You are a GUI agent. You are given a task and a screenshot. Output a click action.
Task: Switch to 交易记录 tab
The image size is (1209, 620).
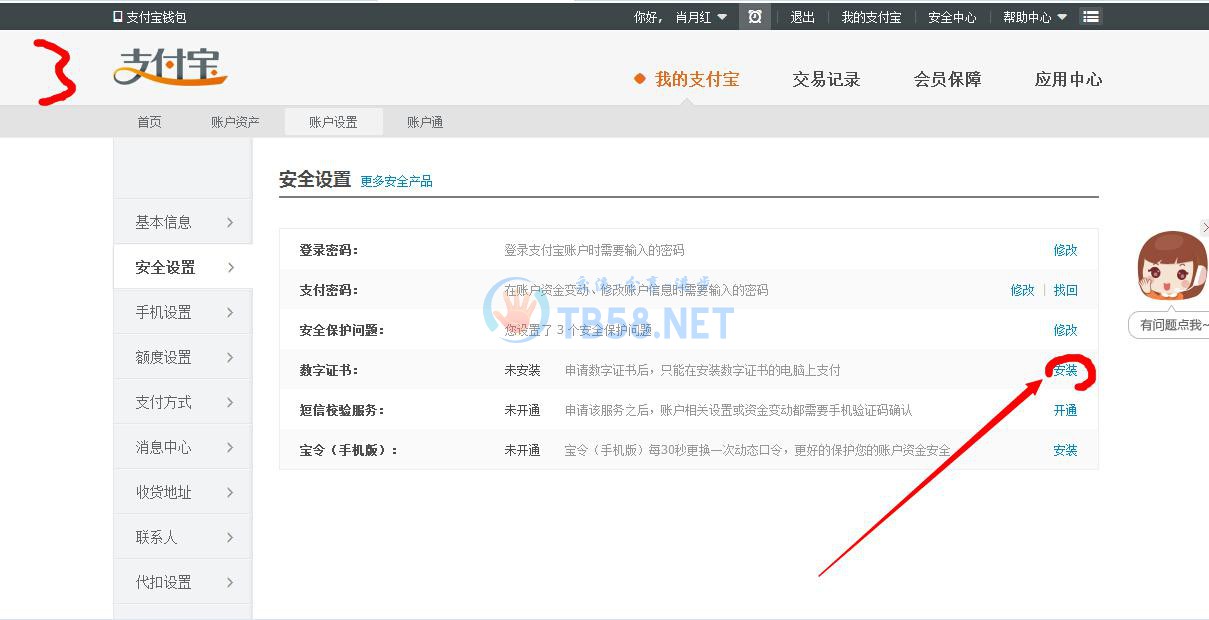click(826, 79)
